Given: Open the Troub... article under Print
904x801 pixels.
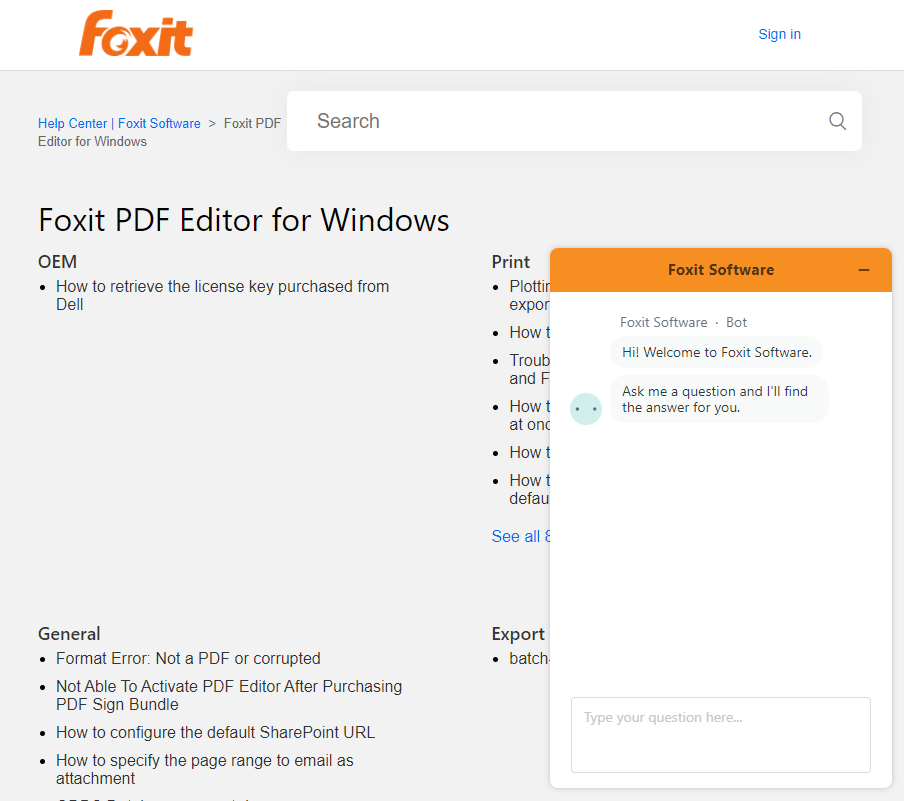Looking at the screenshot, I should pyautogui.click(x=529, y=369).
